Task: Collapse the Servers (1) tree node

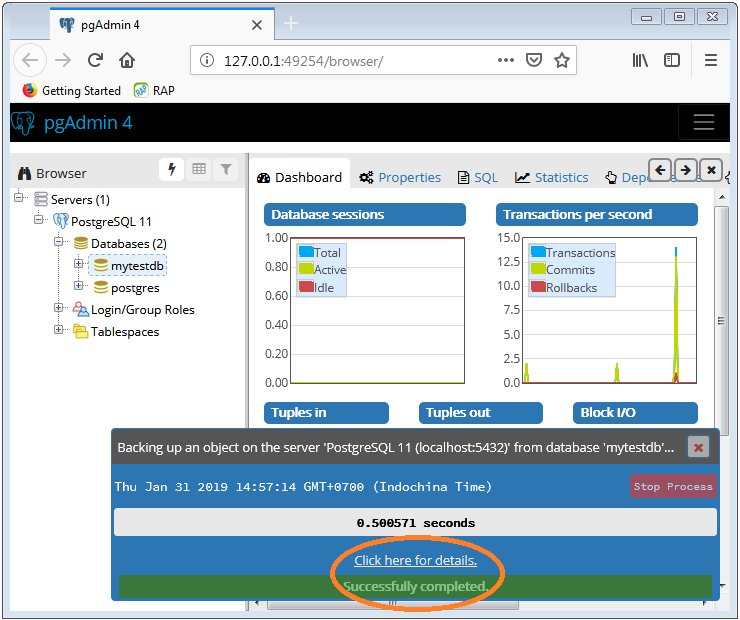Action: click(19, 197)
